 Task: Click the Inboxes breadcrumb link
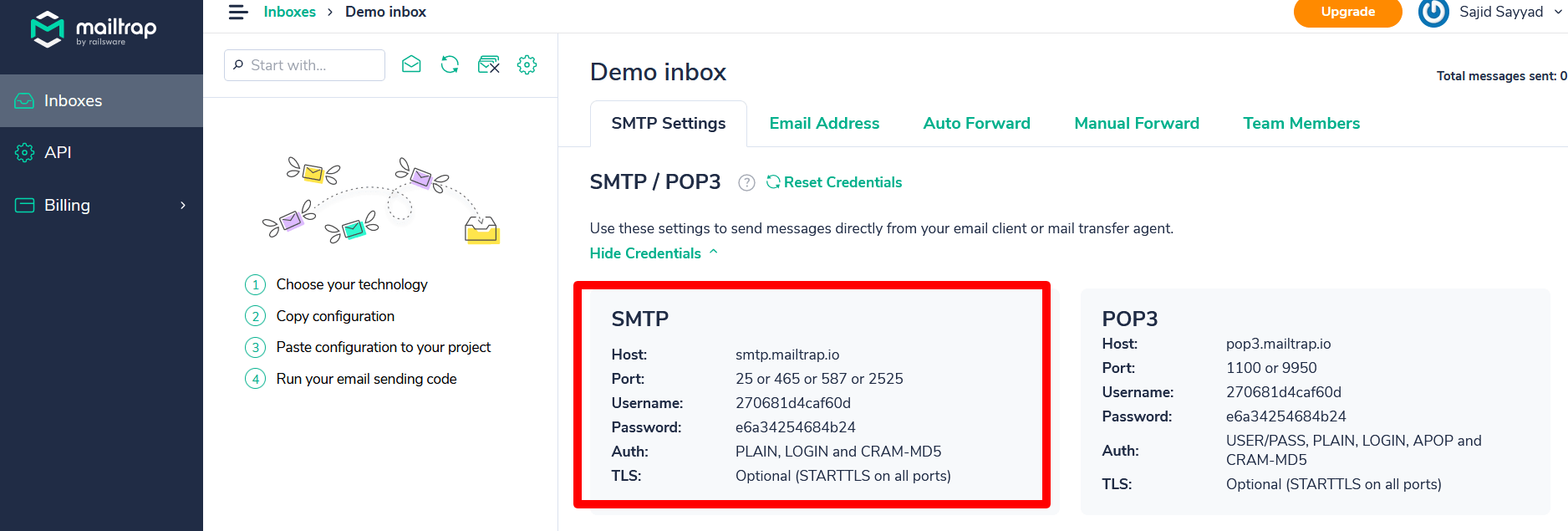(x=289, y=12)
